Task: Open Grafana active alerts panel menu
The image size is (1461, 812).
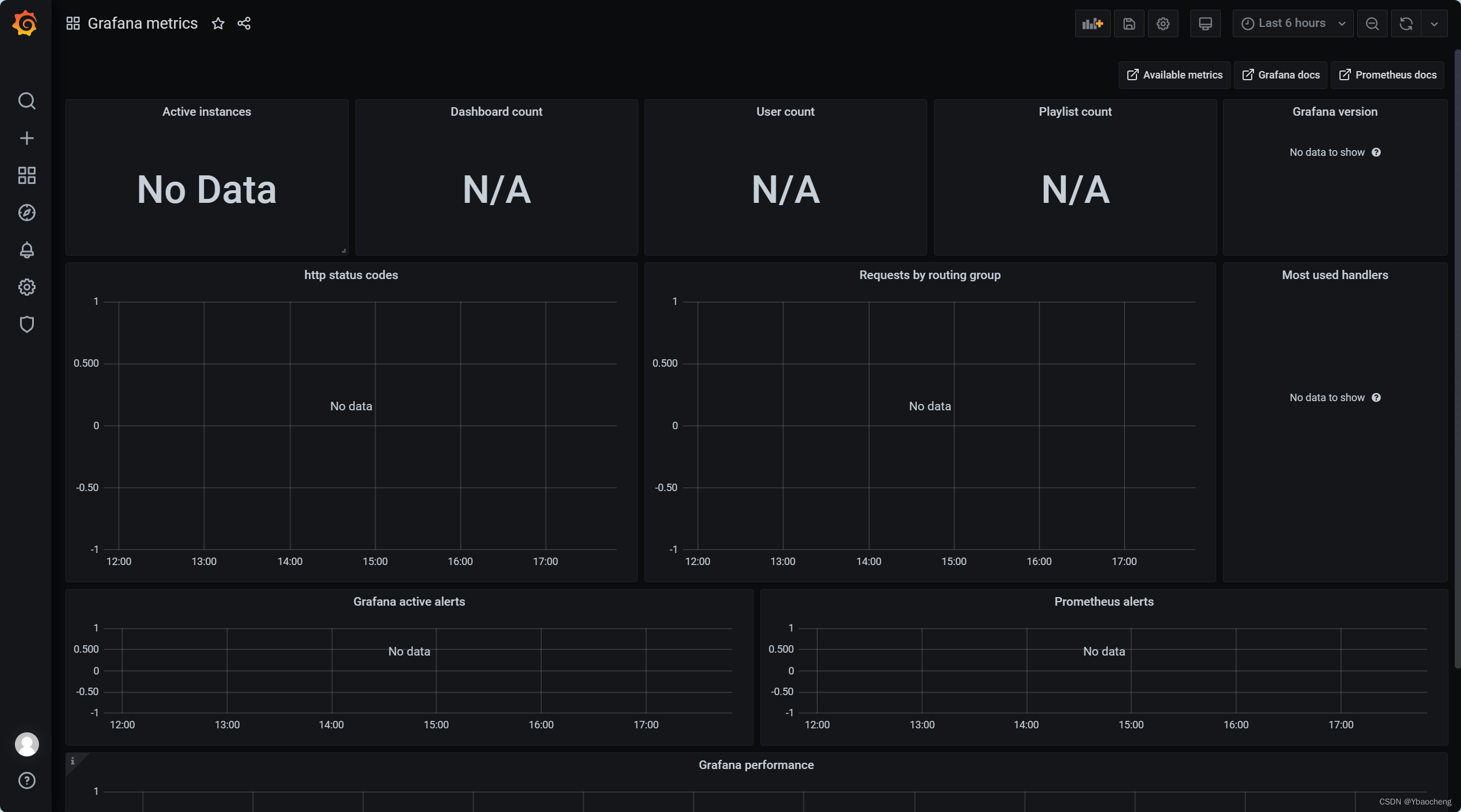Action: tap(409, 602)
